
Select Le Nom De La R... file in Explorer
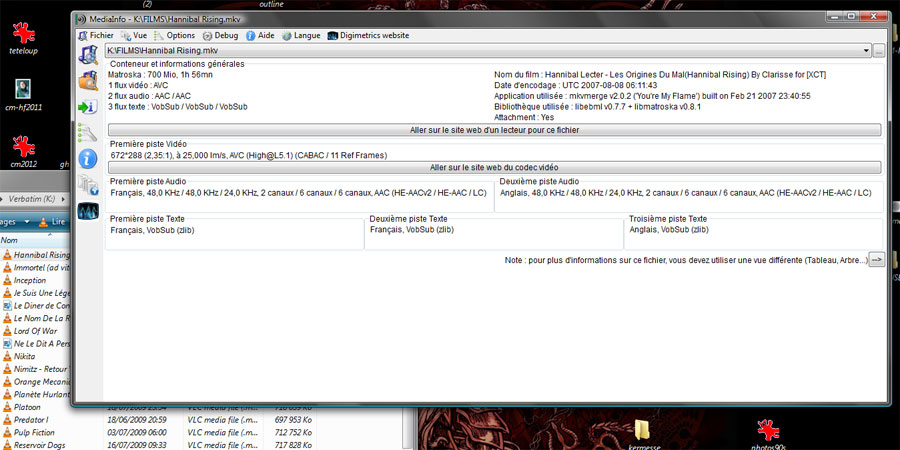36,318
